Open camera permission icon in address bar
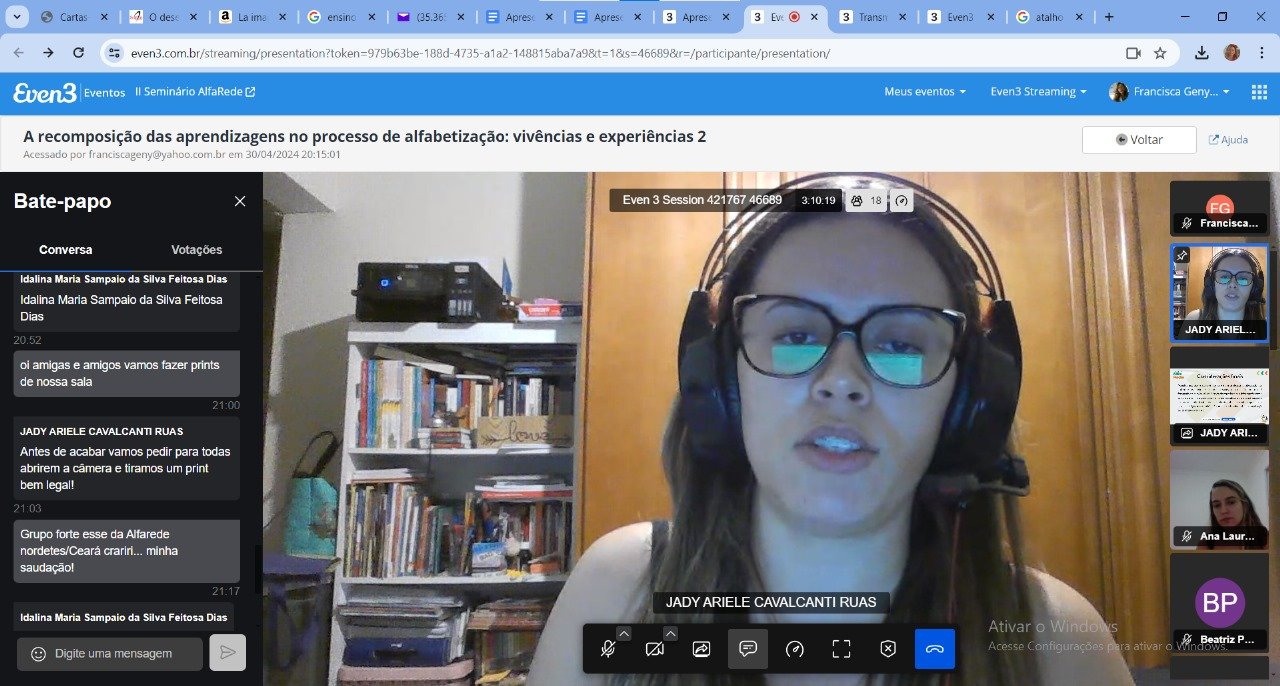This screenshot has width=1280, height=686. pos(1133,53)
